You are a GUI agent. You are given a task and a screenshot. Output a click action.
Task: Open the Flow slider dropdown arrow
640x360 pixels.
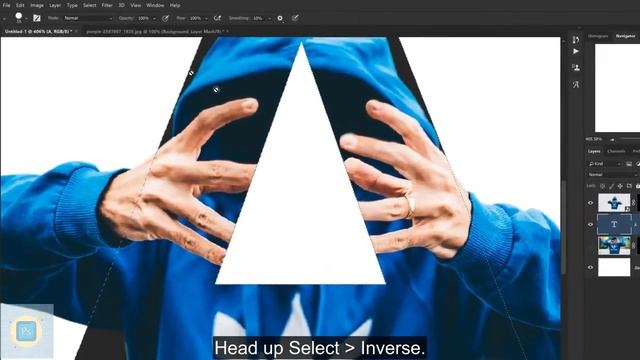pos(206,18)
